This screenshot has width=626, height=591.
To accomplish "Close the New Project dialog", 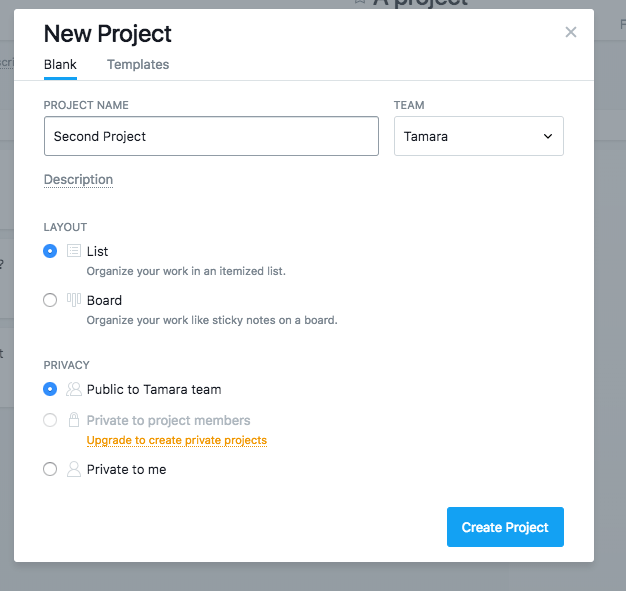I will pos(571,32).
